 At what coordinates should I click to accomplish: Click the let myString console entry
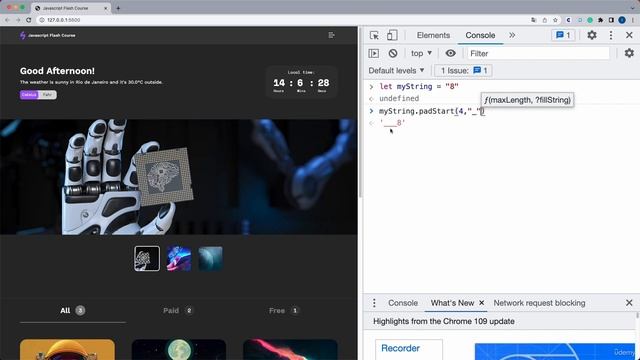tap(419, 87)
